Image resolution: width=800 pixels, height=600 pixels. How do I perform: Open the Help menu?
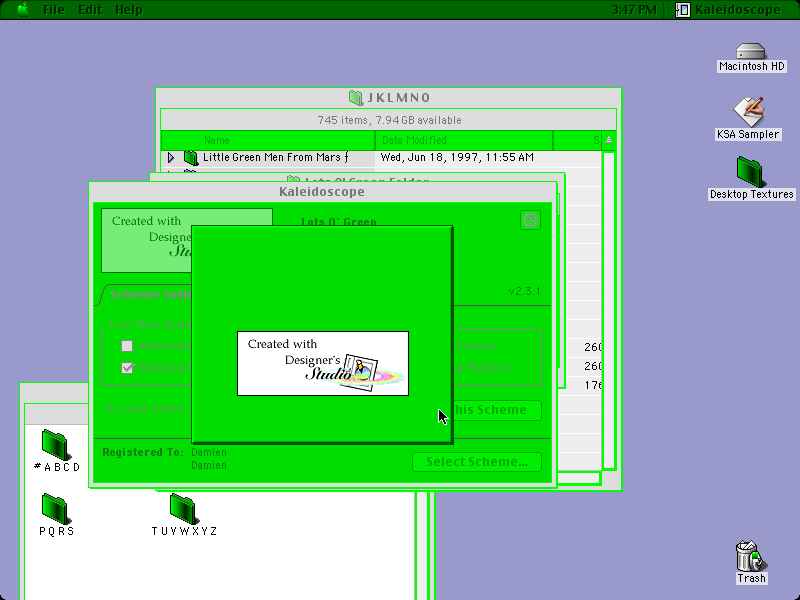point(128,10)
